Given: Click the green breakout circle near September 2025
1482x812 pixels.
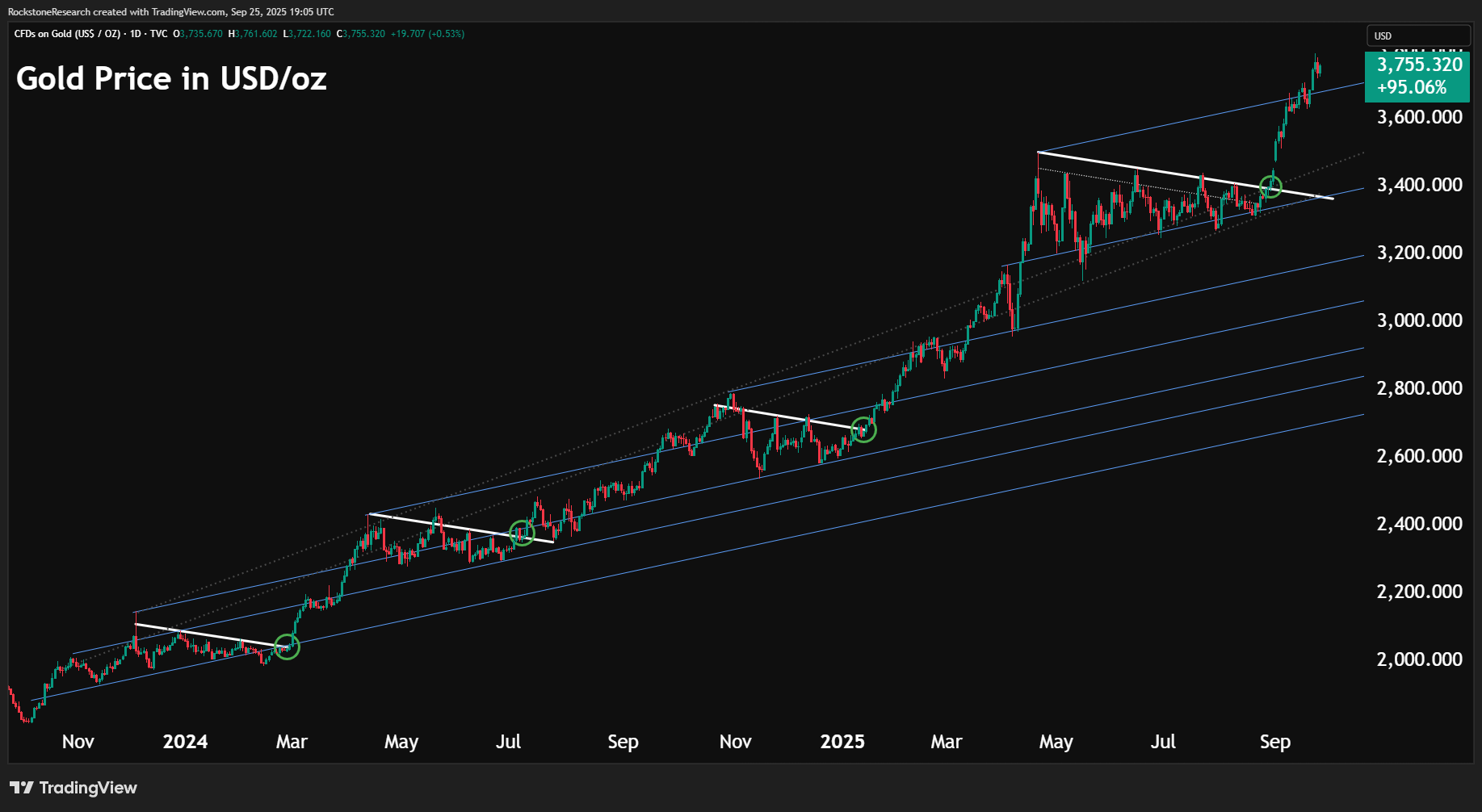Looking at the screenshot, I should pos(1270,186).
